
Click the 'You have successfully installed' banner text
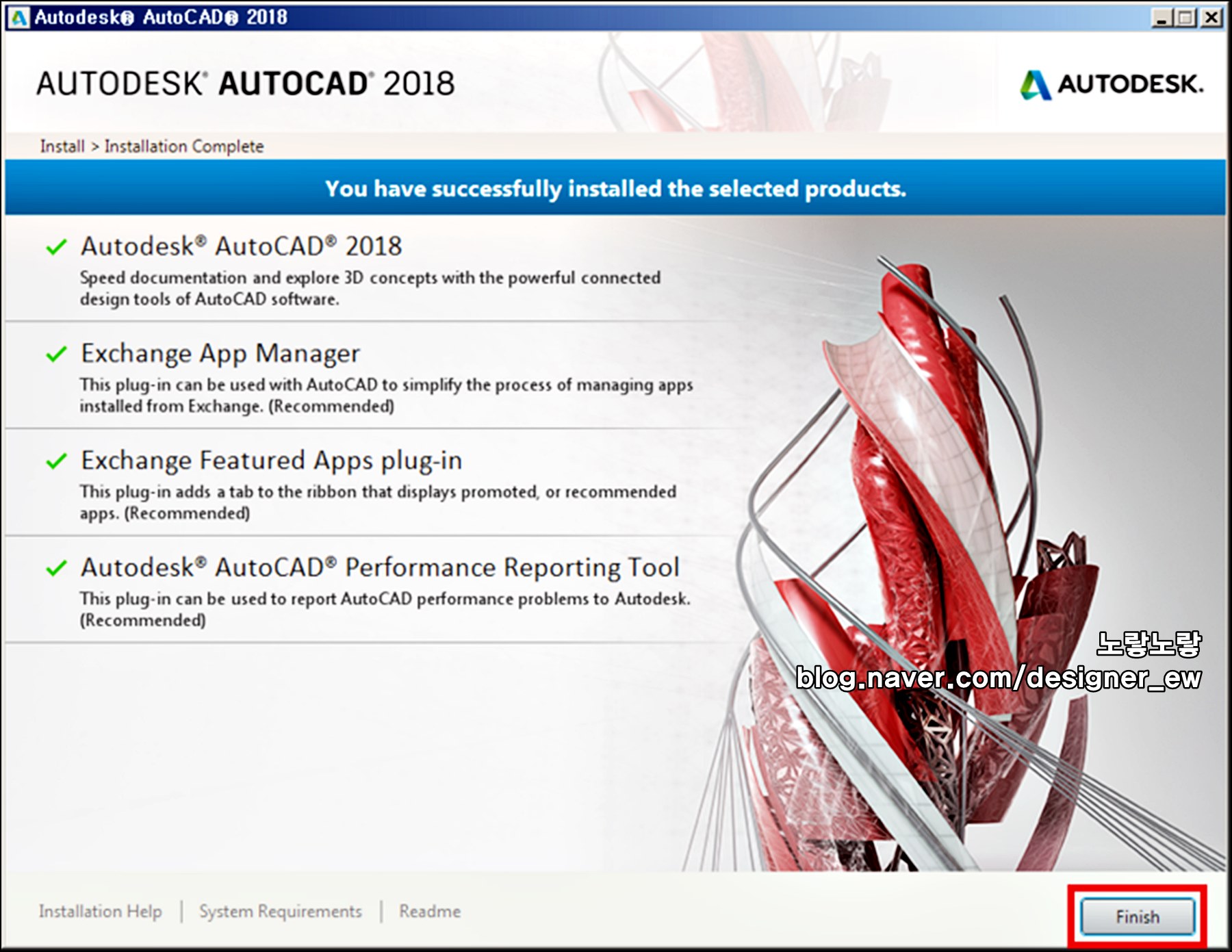point(615,188)
